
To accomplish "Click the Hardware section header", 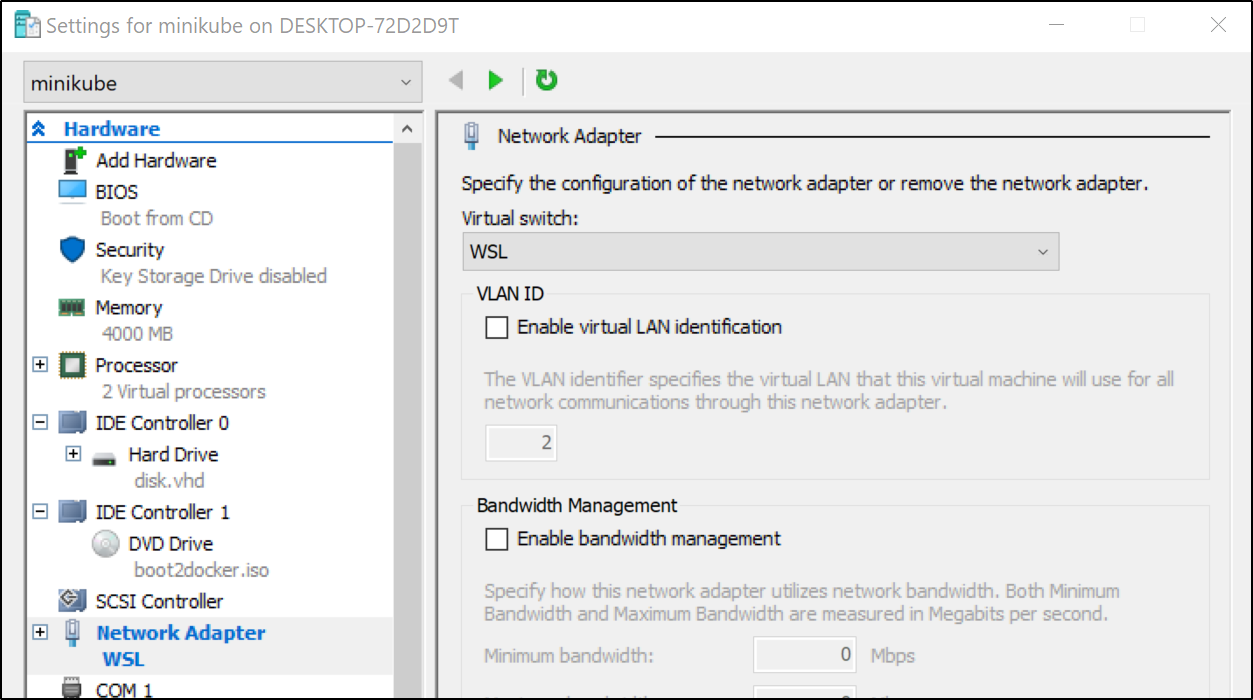I will (x=112, y=129).
